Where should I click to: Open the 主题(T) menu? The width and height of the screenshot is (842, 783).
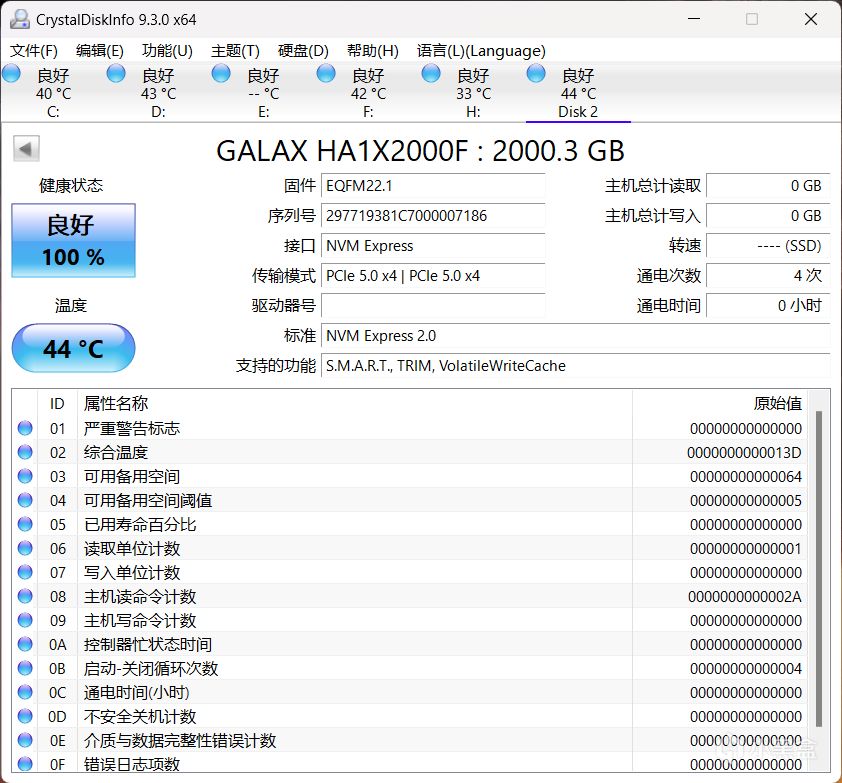click(x=235, y=51)
